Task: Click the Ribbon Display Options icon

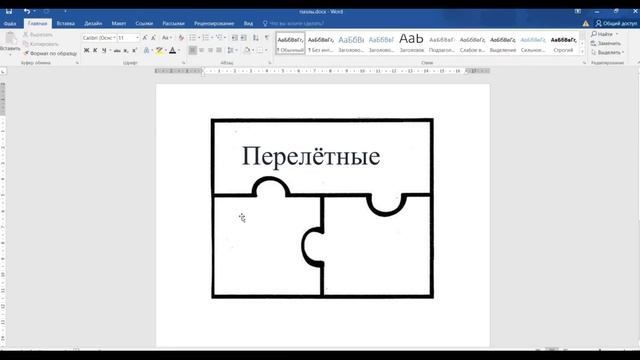Action: [578, 11]
